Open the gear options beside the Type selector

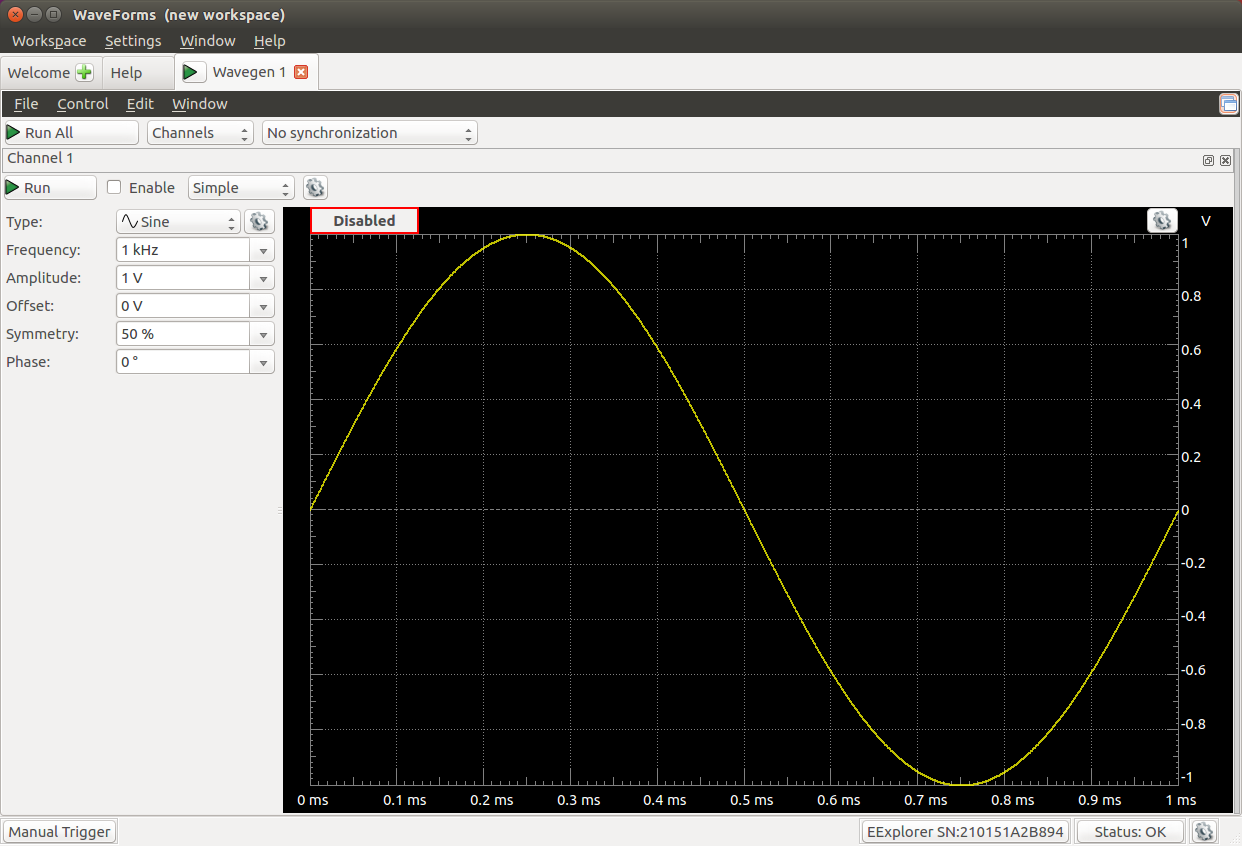click(259, 222)
